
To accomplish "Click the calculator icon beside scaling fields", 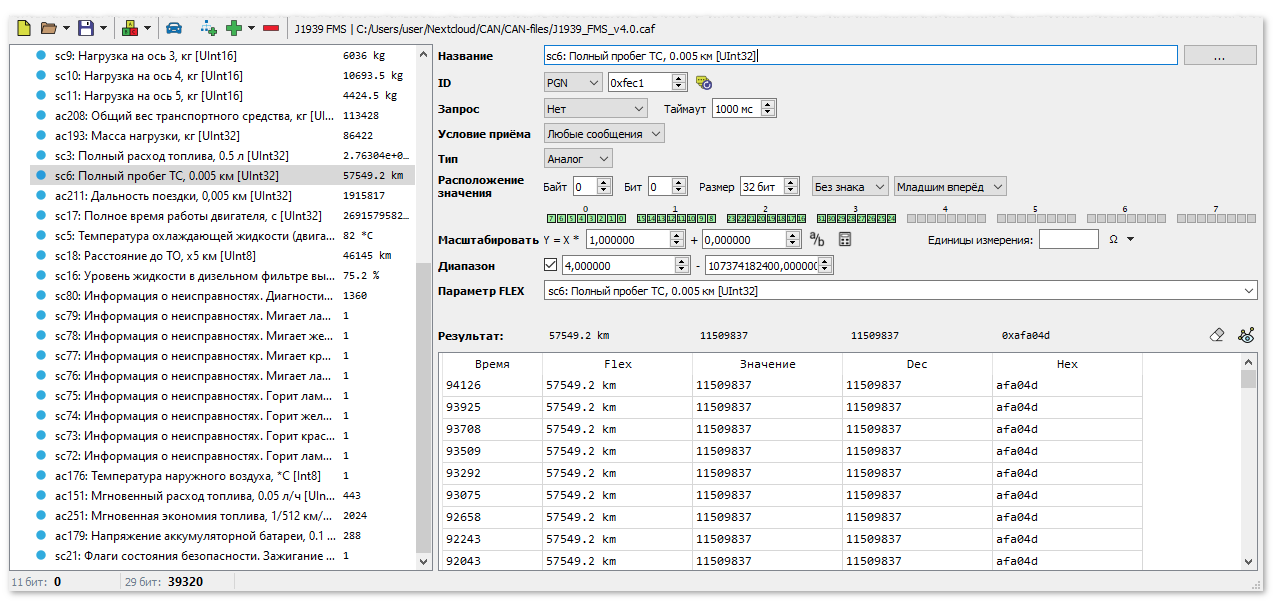I will pyautogui.click(x=845, y=239).
